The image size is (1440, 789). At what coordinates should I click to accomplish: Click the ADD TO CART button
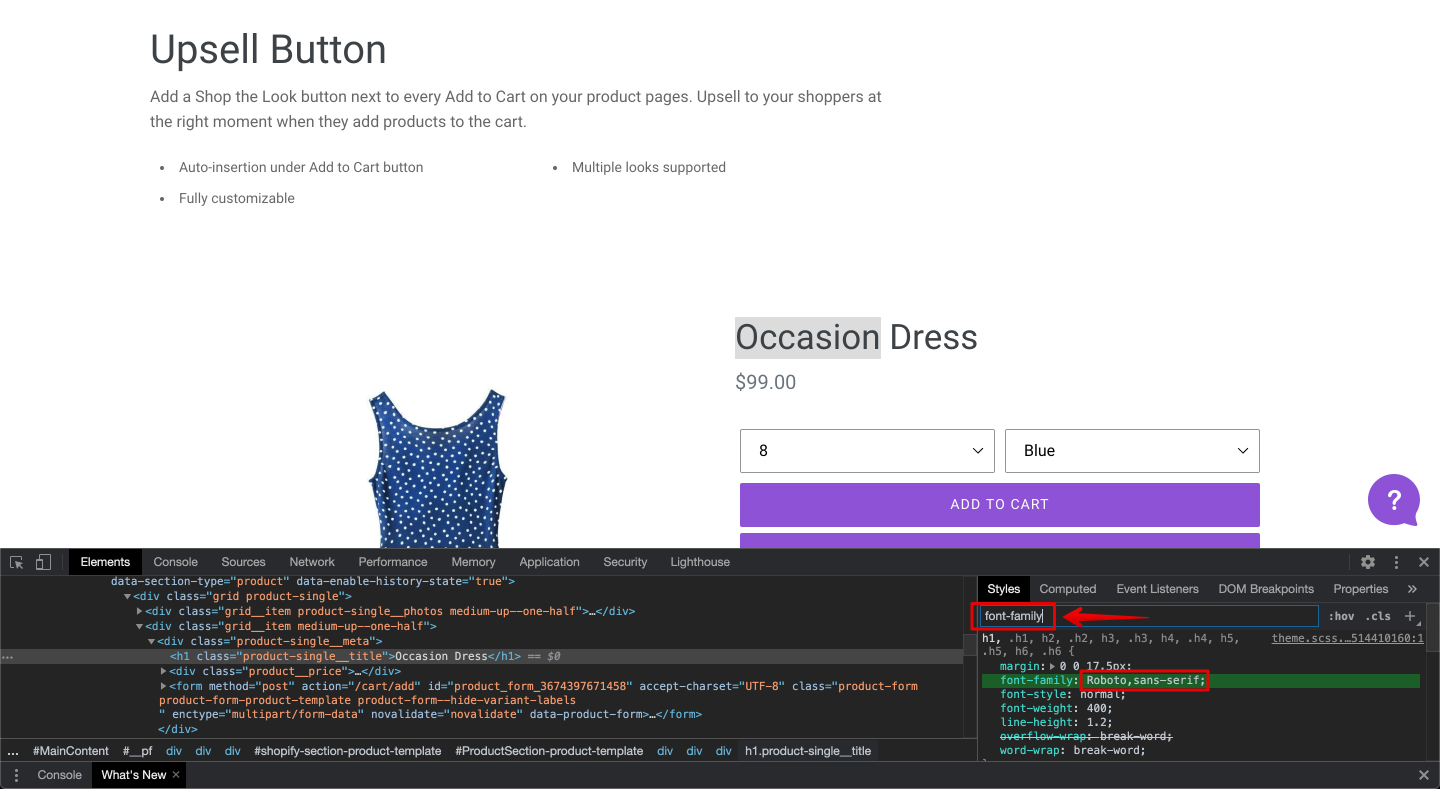[1000, 505]
